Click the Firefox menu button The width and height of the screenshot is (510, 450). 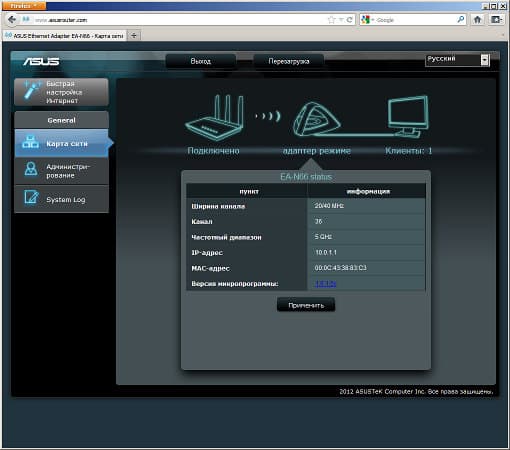pos(23,6)
